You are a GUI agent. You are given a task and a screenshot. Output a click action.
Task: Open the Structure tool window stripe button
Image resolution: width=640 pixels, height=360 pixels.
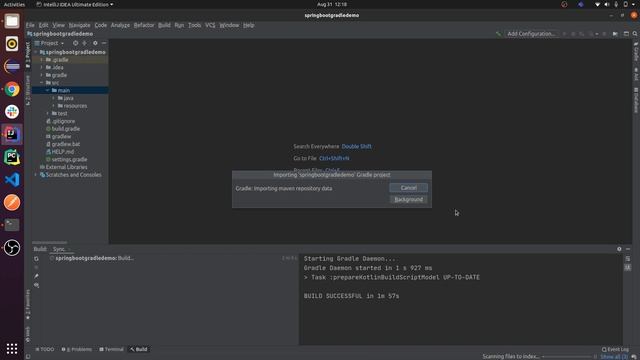(x=28, y=90)
